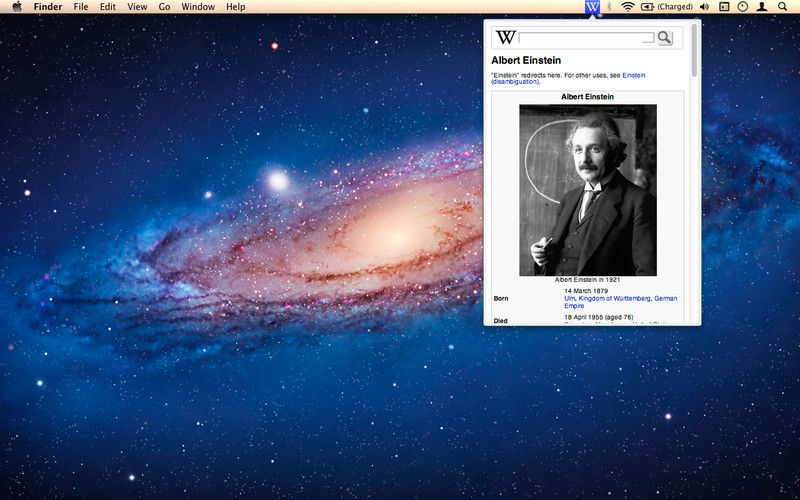Click the battery Charged indicator
This screenshot has height=500, width=800.
(667, 7)
